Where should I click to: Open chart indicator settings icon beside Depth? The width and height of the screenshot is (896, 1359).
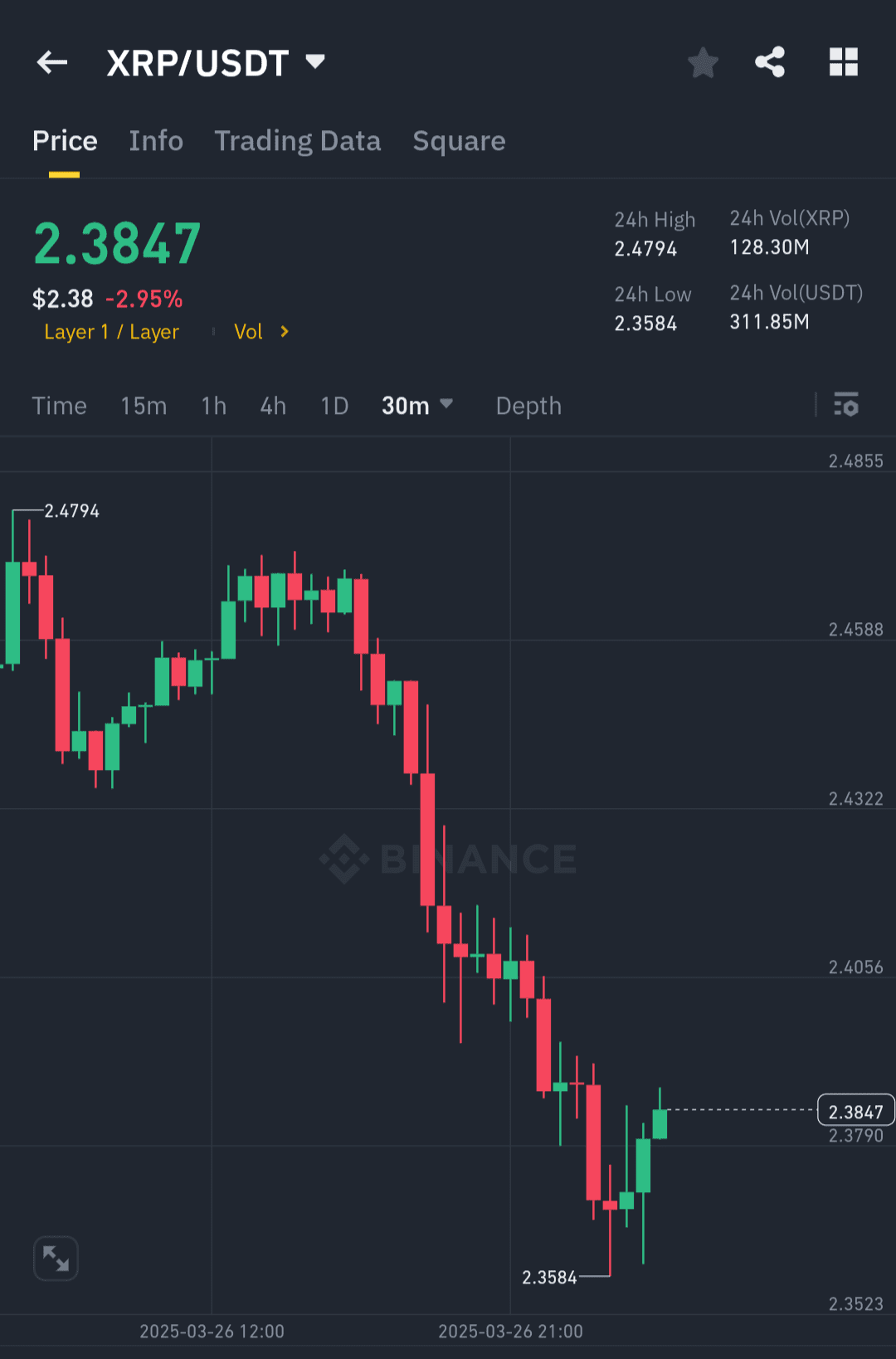coord(847,406)
